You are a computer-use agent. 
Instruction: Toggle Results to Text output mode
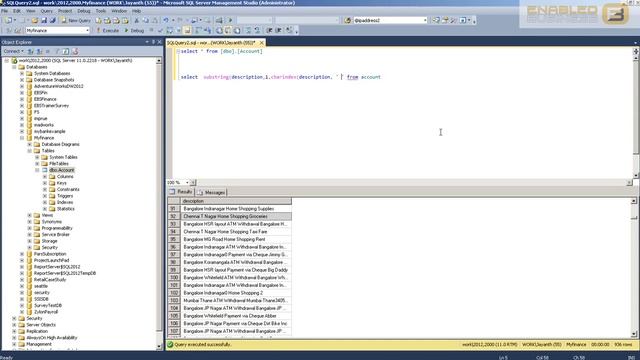219,30
